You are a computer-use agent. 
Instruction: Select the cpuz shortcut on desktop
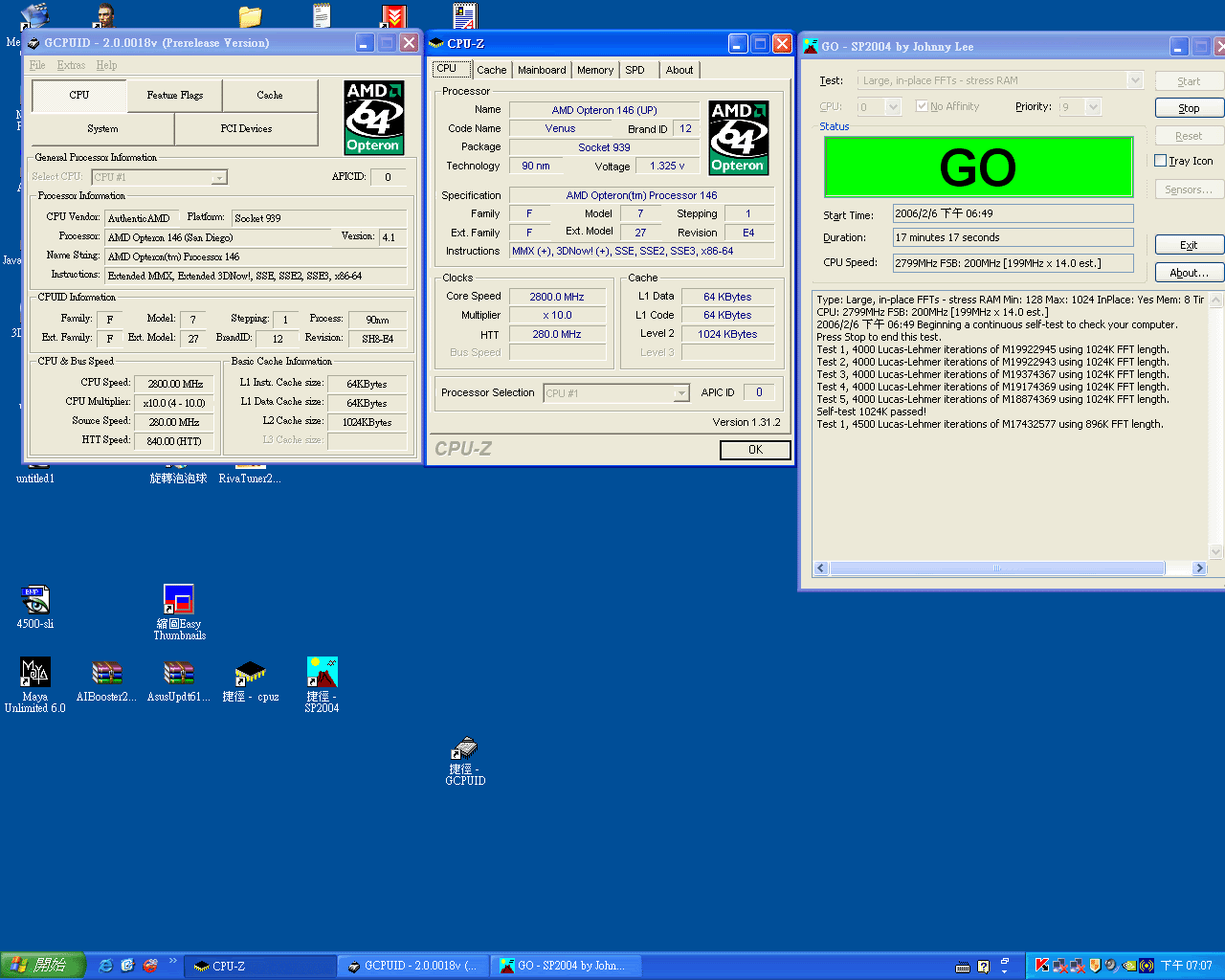pos(250,681)
